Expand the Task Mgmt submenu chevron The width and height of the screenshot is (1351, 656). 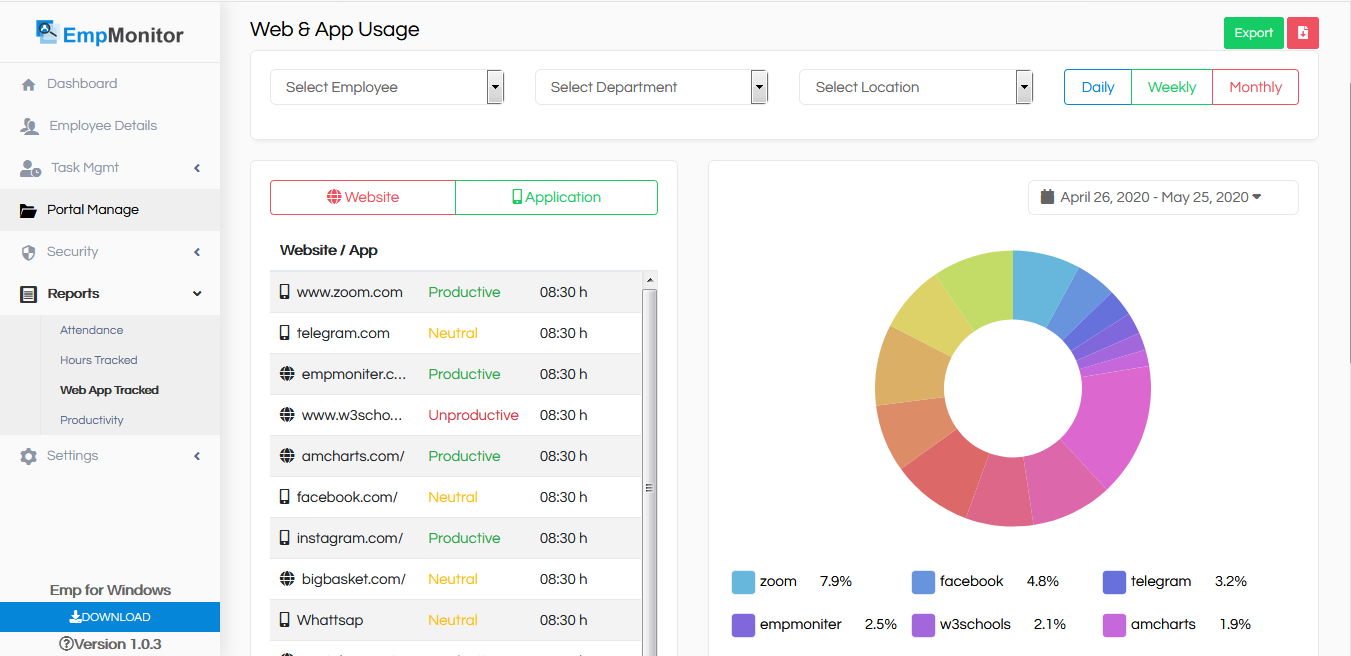click(x=197, y=168)
